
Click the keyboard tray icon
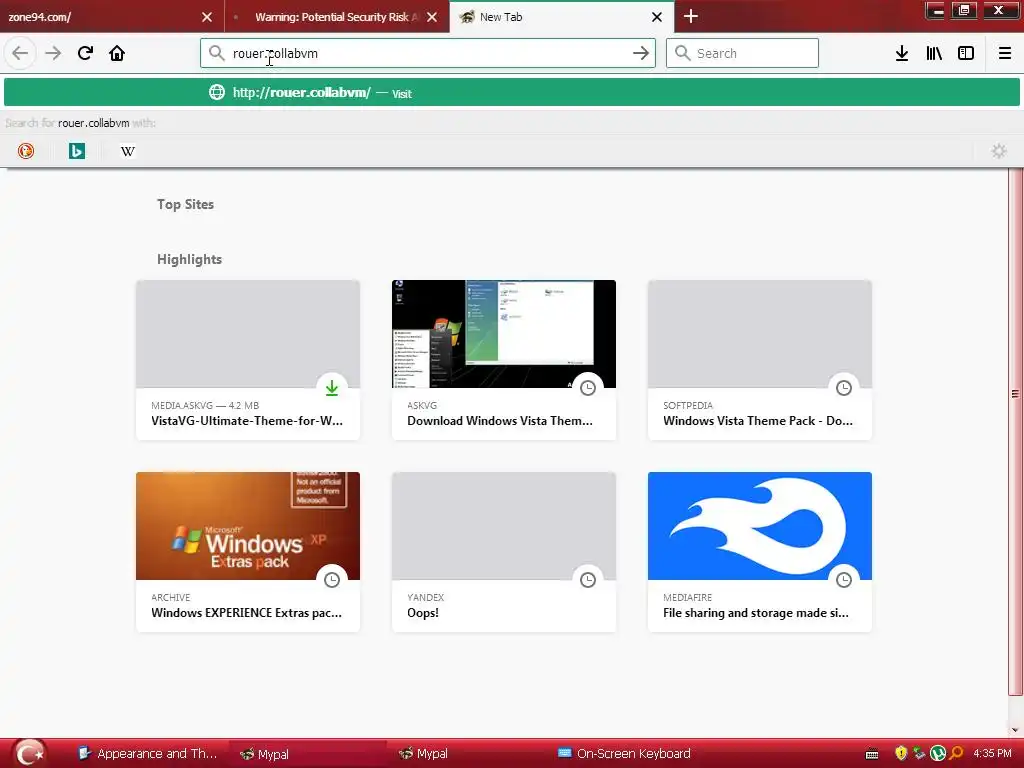(872, 754)
